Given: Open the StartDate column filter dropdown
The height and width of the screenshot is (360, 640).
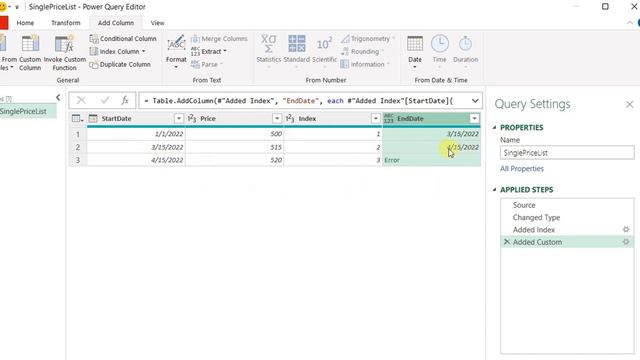Looking at the screenshot, I should [x=179, y=118].
